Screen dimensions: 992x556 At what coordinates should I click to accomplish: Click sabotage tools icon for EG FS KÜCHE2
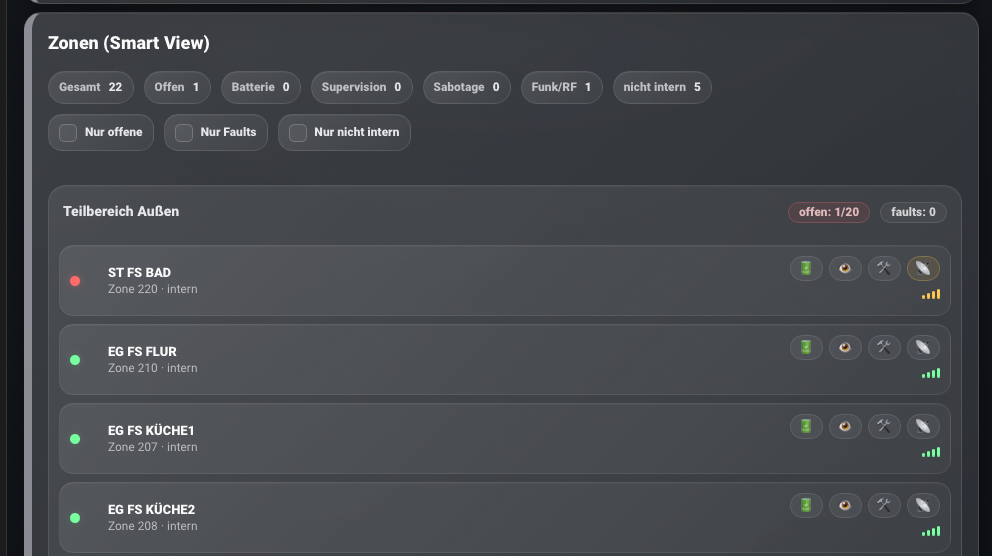click(884, 505)
